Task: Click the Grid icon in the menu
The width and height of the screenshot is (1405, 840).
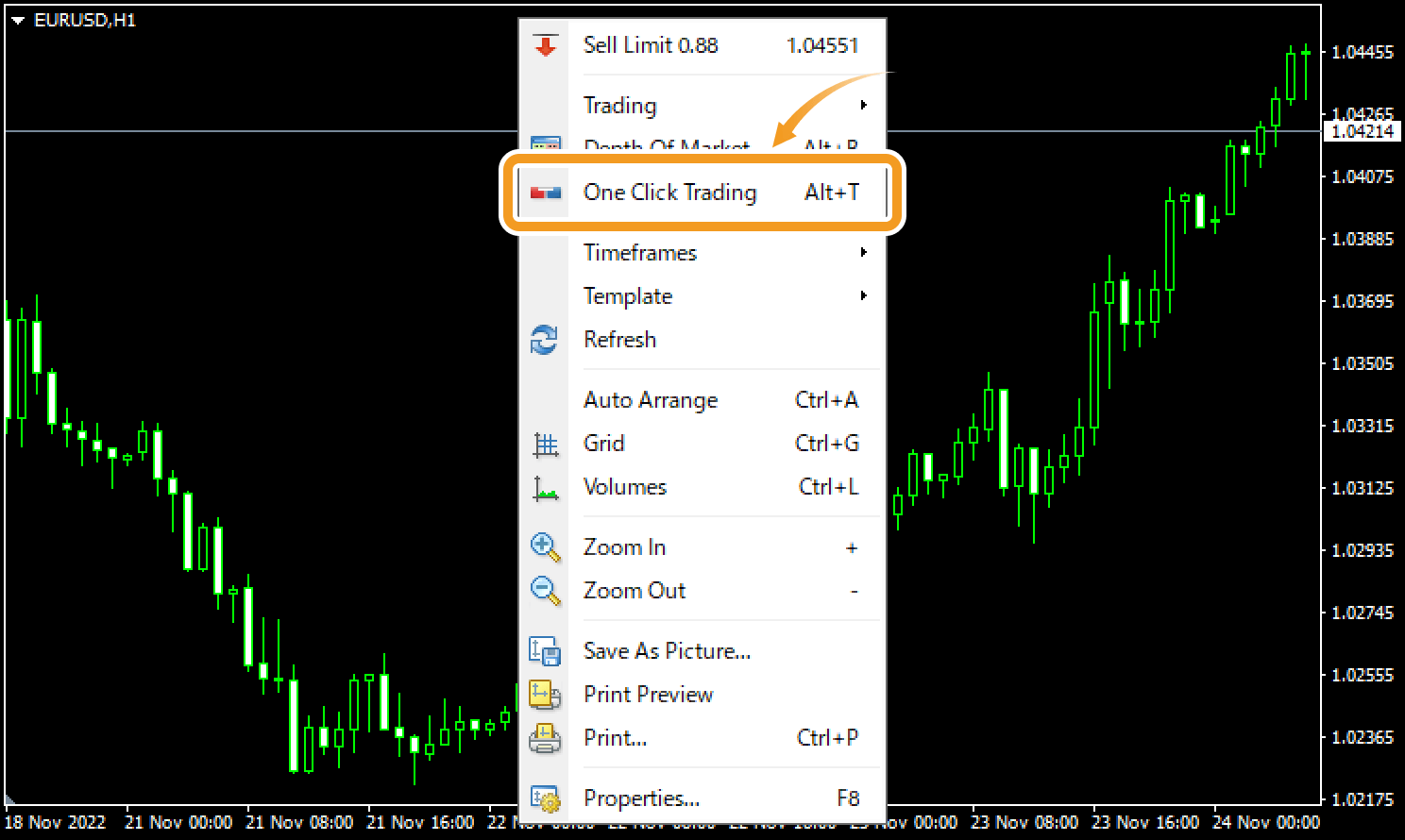Action: (x=546, y=444)
